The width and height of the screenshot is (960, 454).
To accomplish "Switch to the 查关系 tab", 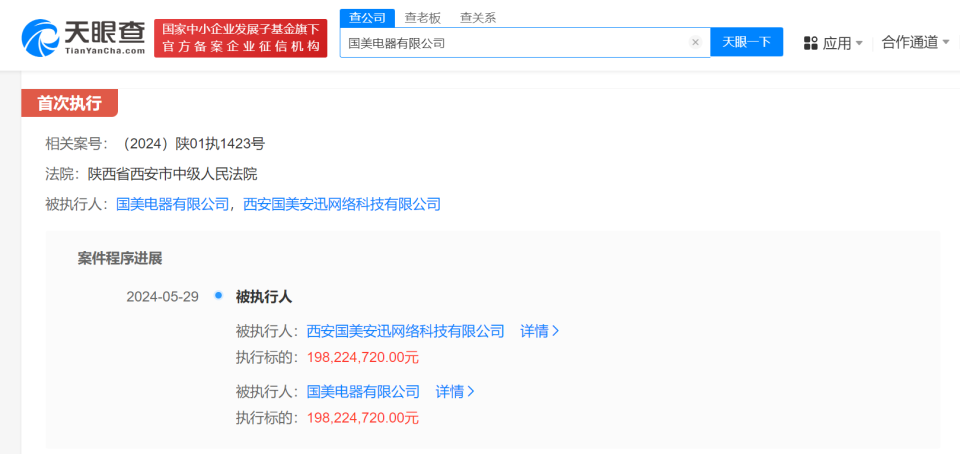I will [x=478, y=18].
